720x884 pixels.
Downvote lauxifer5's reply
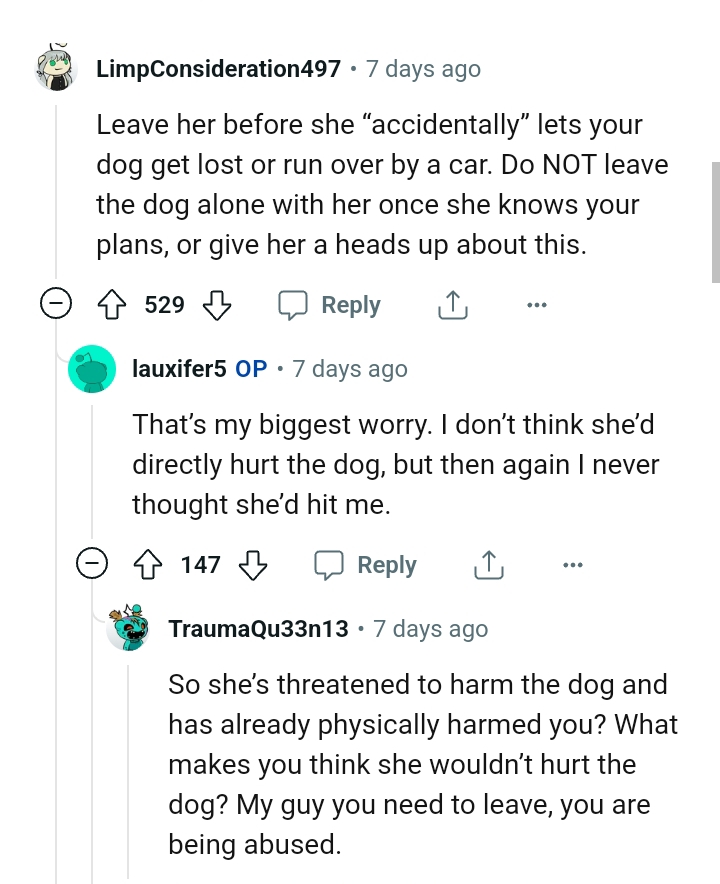[254, 564]
